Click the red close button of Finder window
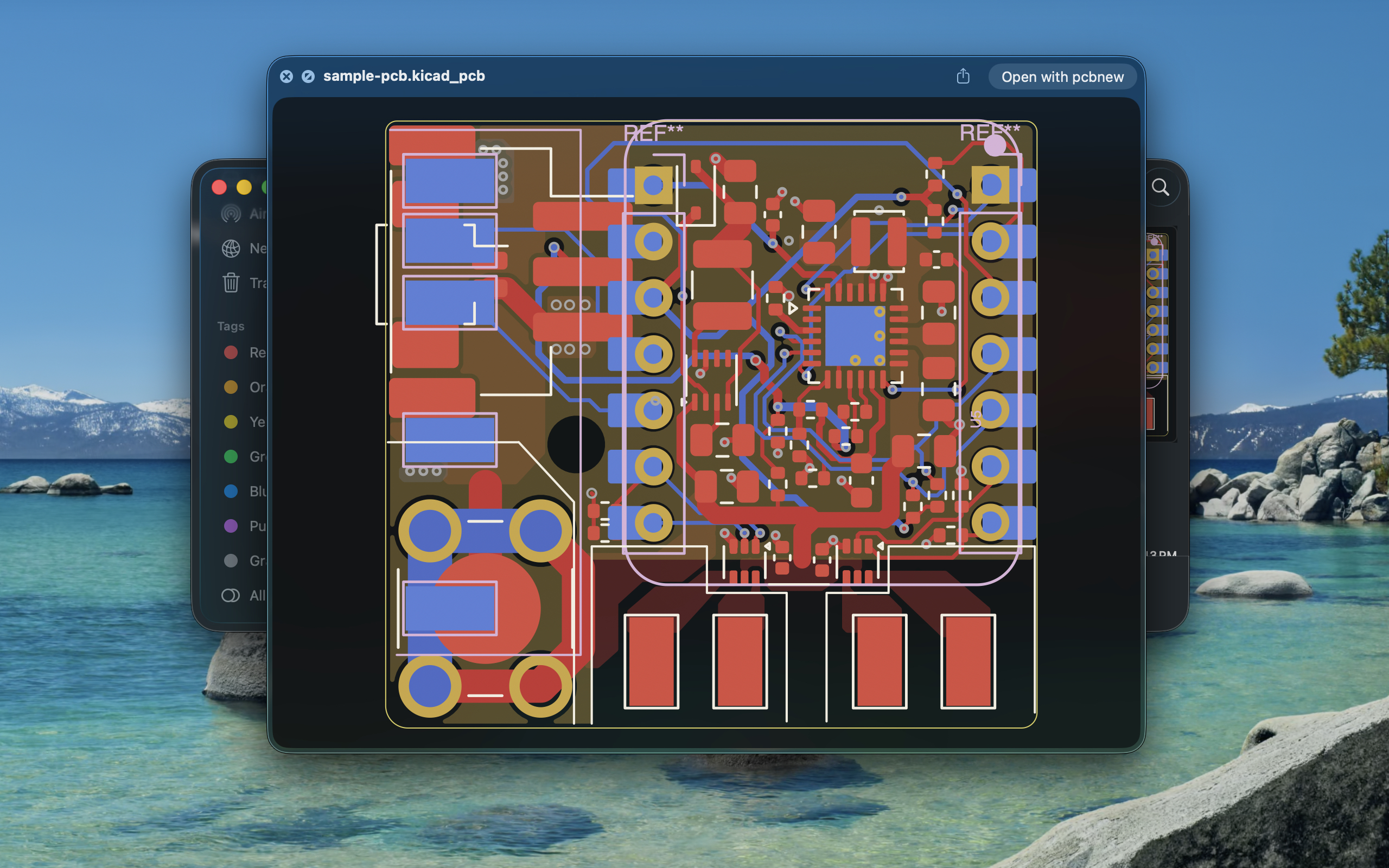The image size is (1389, 868). [x=219, y=187]
